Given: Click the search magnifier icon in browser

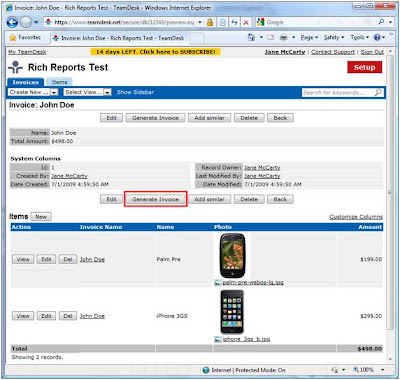Looking at the screenshot, I should 381,22.
